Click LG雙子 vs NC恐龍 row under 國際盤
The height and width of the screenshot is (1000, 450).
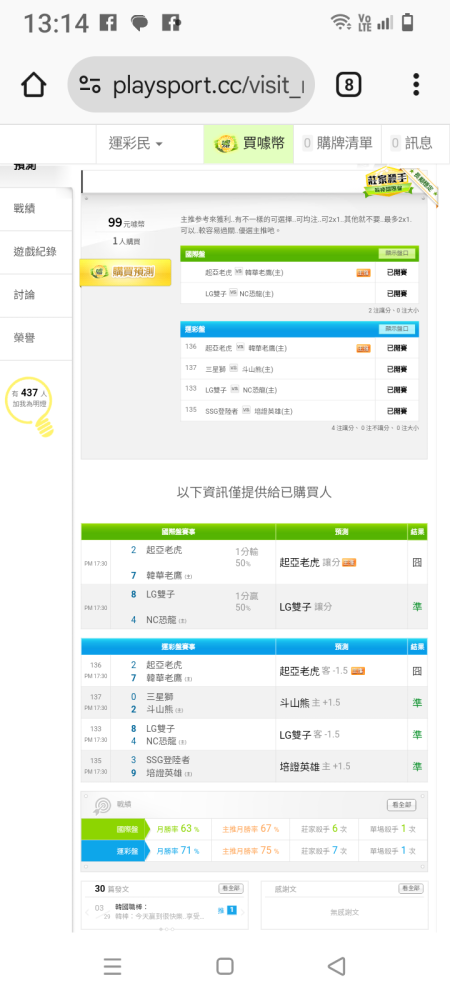click(300, 293)
